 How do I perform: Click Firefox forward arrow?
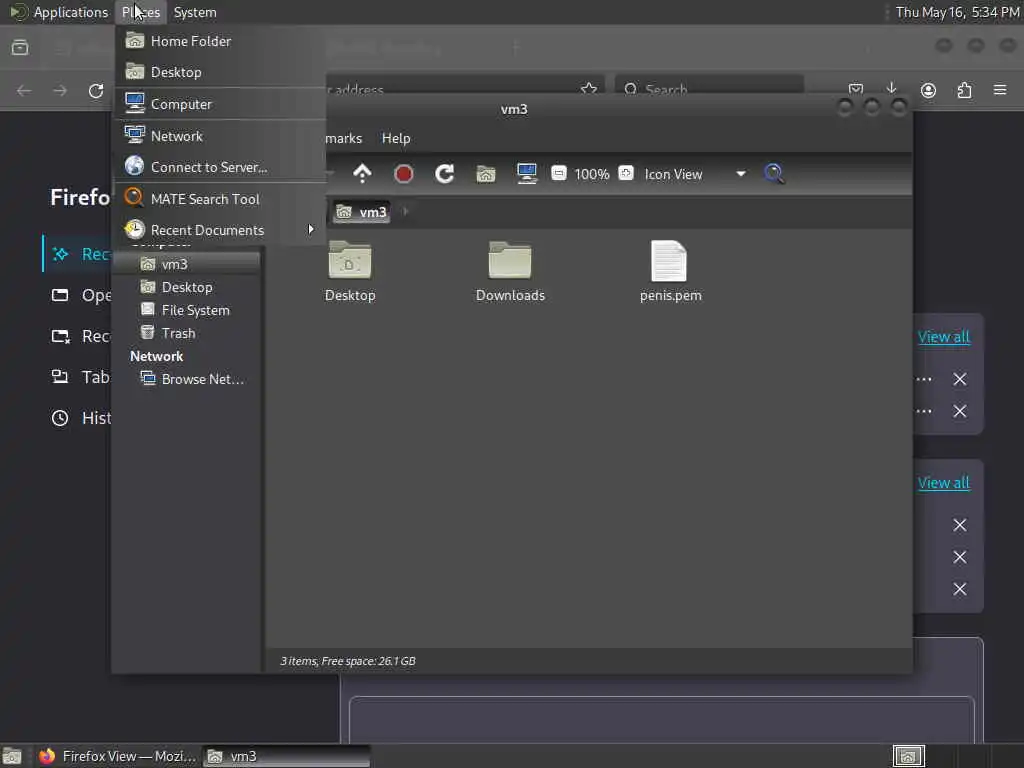point(60,90)
